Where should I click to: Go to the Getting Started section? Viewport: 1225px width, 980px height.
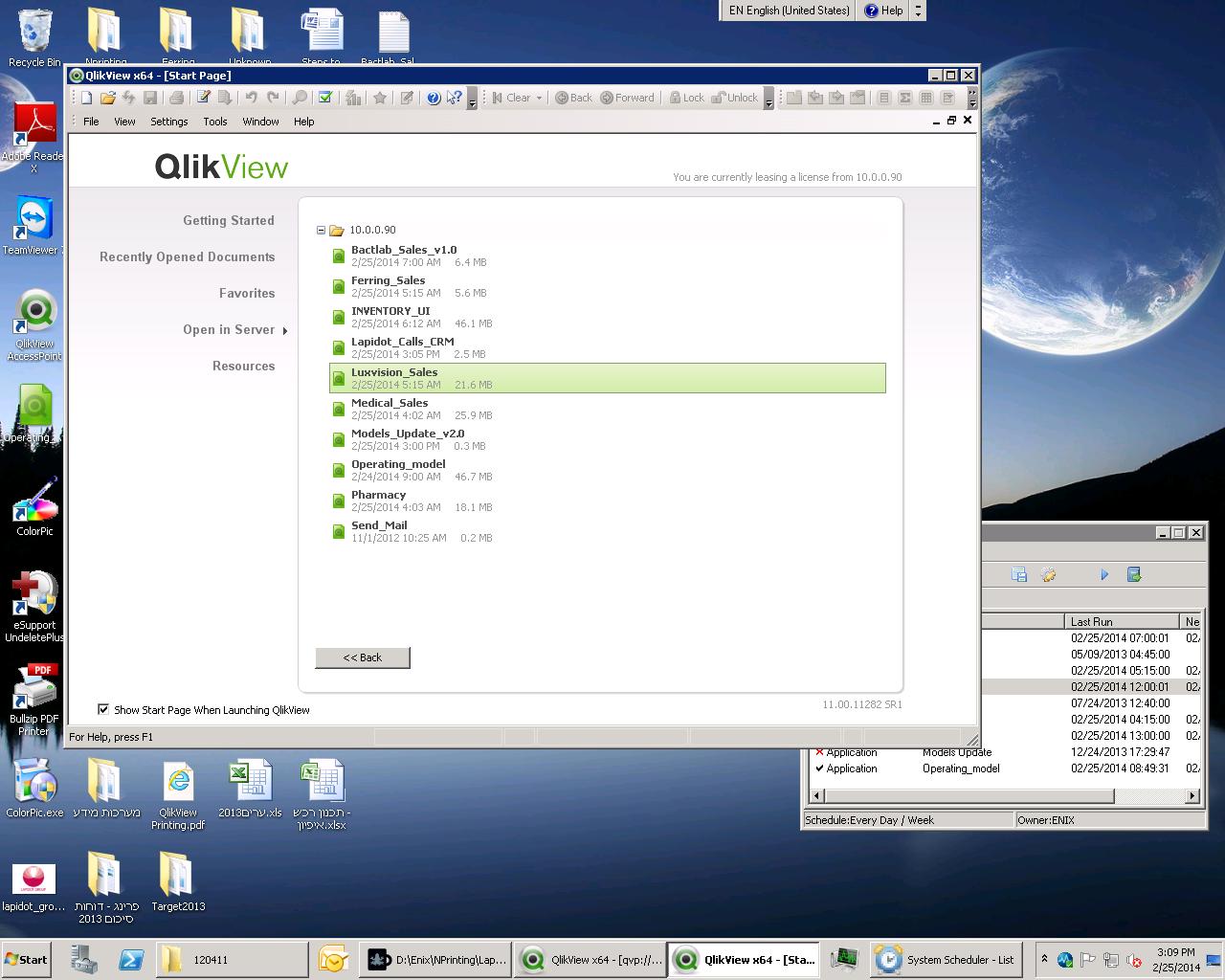pyautogui.click(x=229, y=220)
